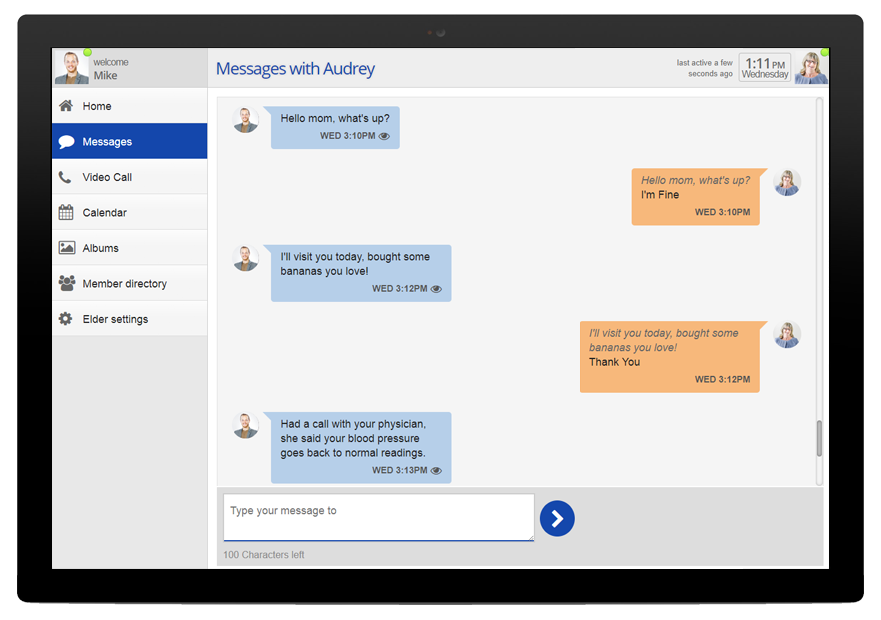Screen dimensions: 881x620
Task: Open Mike's profile photo in sidebar header
Action: 71,67
